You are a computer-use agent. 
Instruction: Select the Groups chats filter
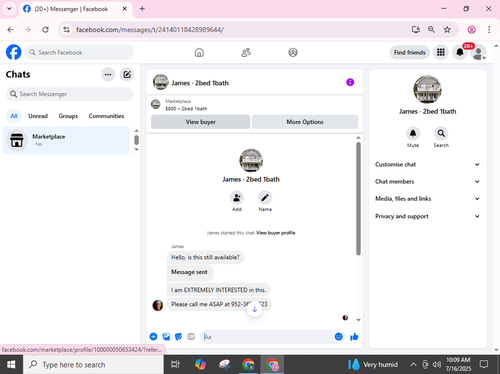[x=68, y=116]
